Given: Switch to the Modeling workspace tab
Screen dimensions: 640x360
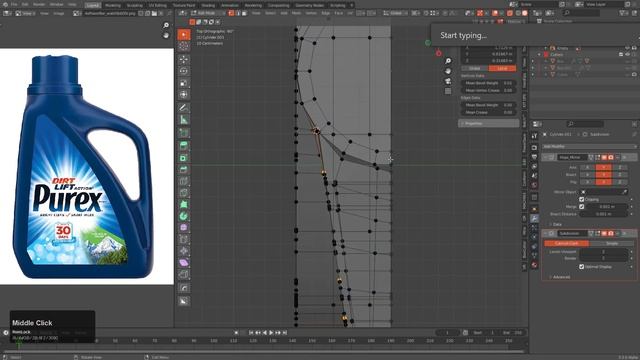Looking at the screenshot, I should (x=113, y=5).
